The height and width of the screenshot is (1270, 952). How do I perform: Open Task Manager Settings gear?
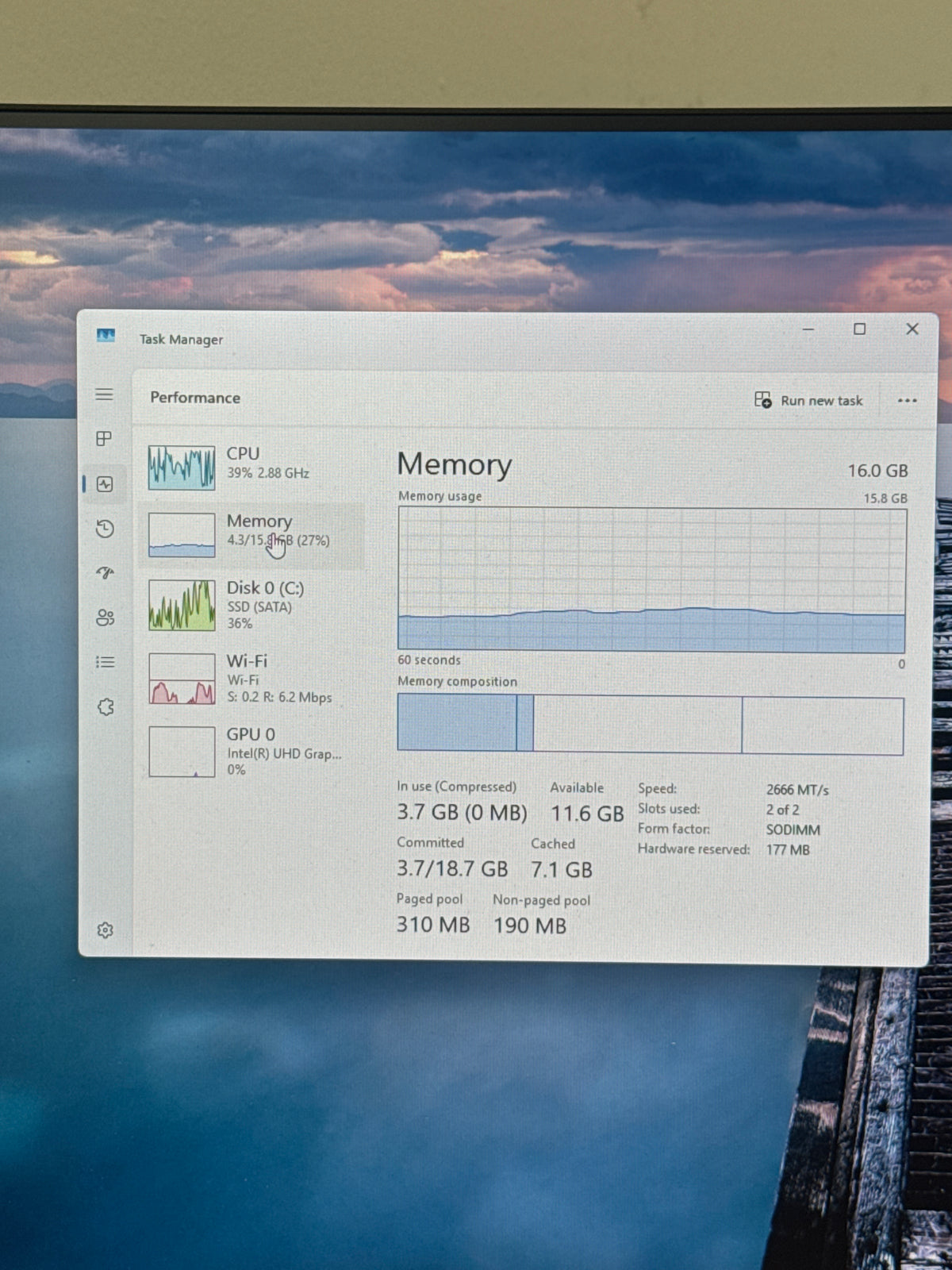(105, 930)
